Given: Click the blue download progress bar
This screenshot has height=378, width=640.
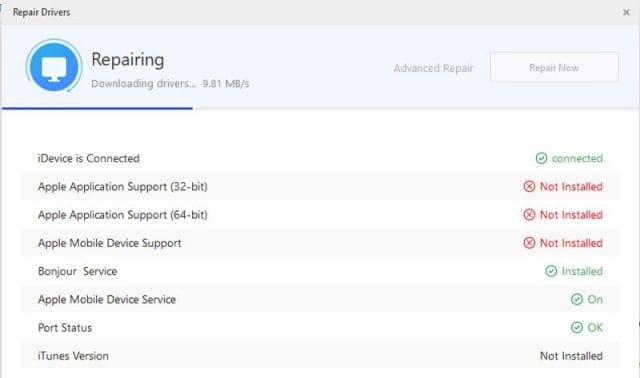Looking at the screenshot, I should pos(97,108).
